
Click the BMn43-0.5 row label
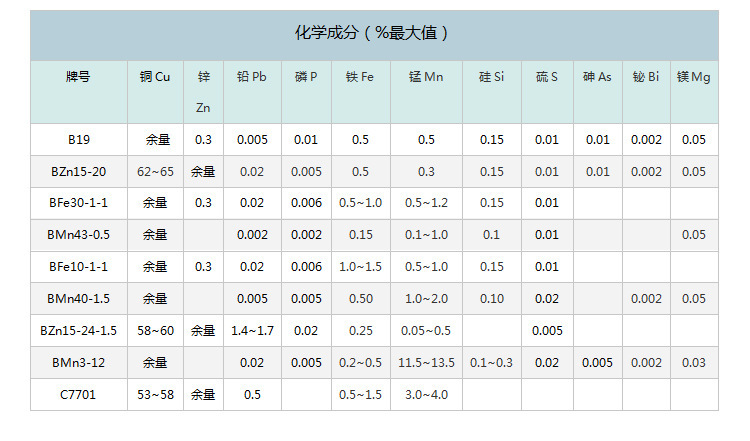tap(79, 235)
